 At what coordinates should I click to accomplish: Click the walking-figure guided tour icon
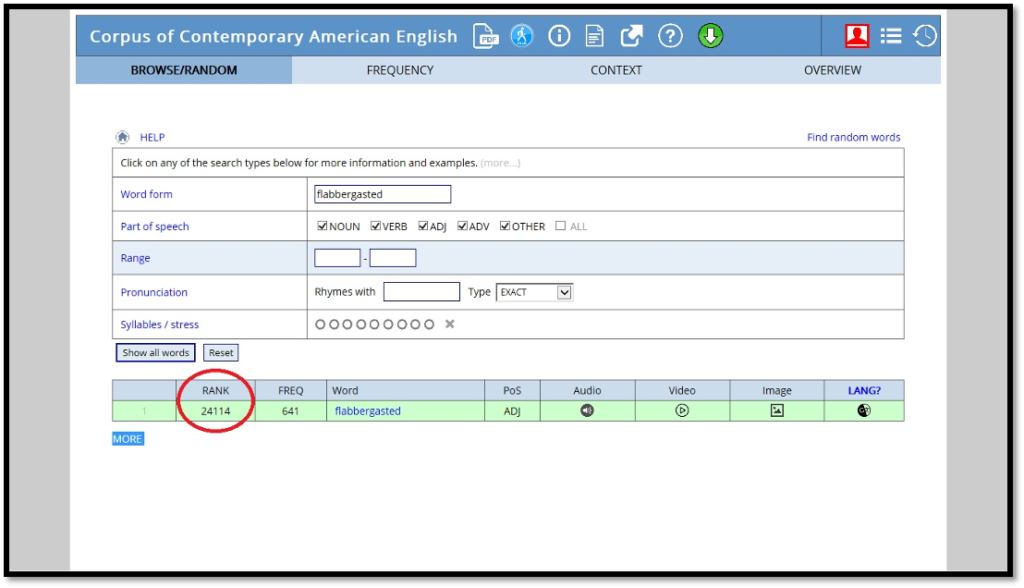pos(522,36)
